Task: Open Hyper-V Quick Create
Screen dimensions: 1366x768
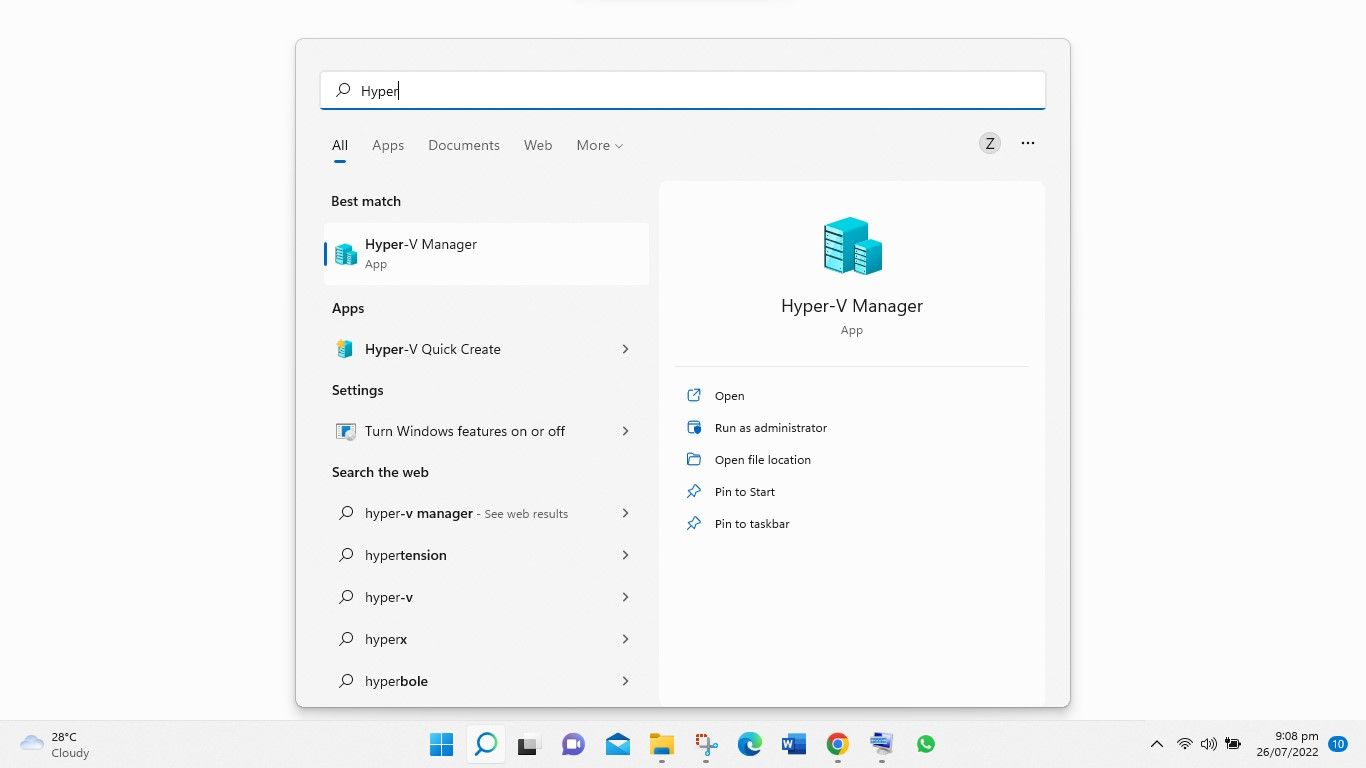Action: click(432, 349)
